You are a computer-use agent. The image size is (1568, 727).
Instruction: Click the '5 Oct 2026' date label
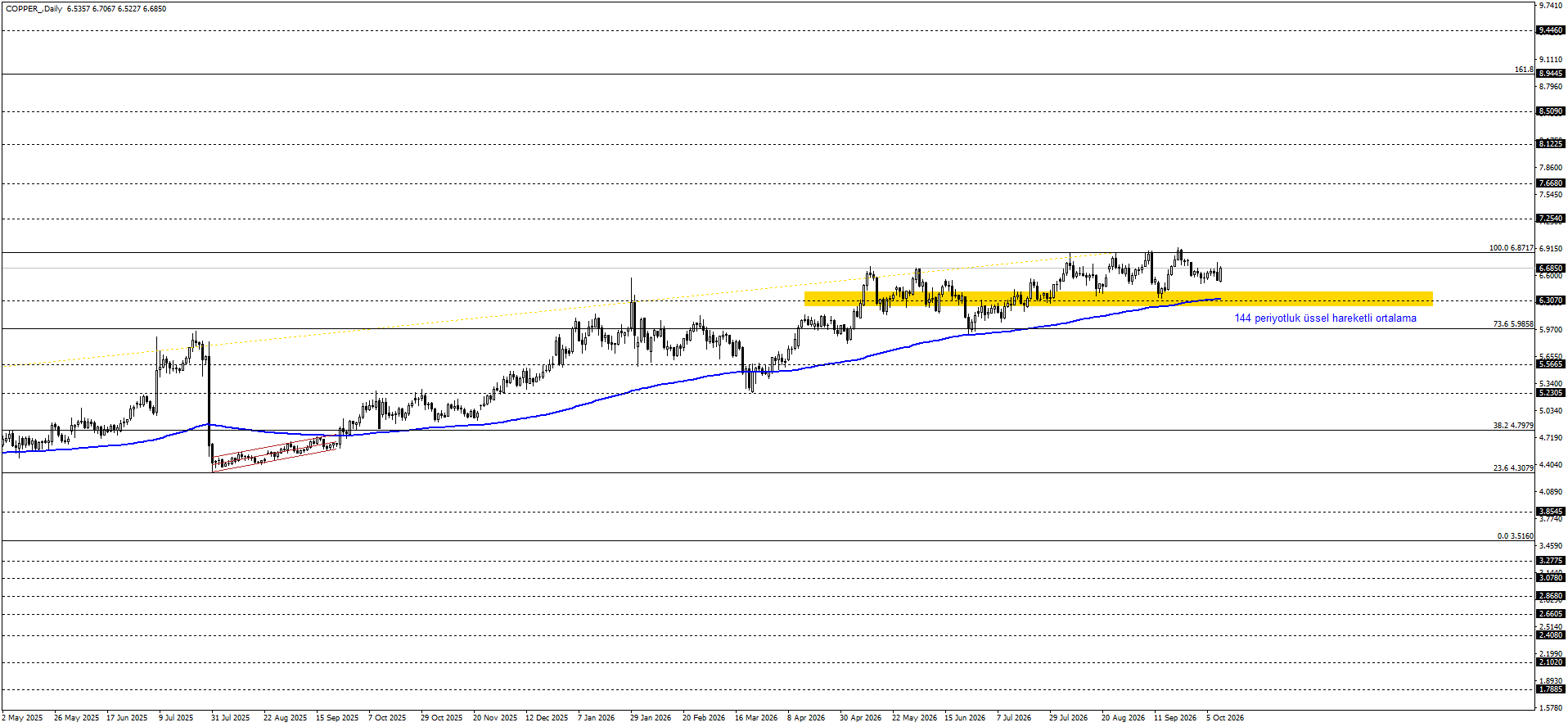pyautogui.click(x=1225, y=718)
